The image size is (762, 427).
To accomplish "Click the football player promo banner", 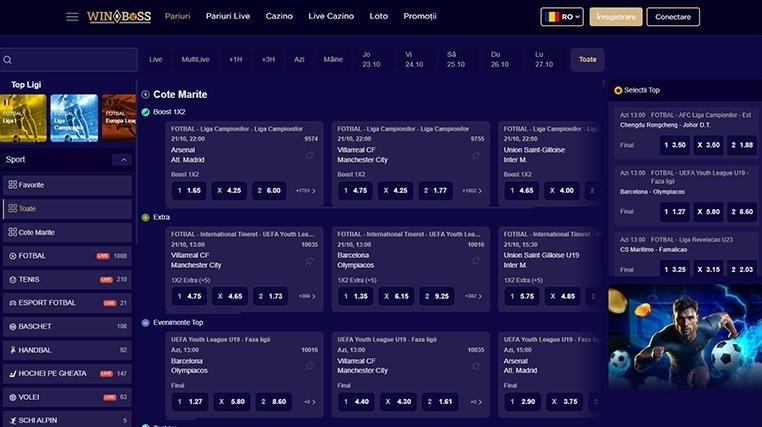I will point(685,337).
